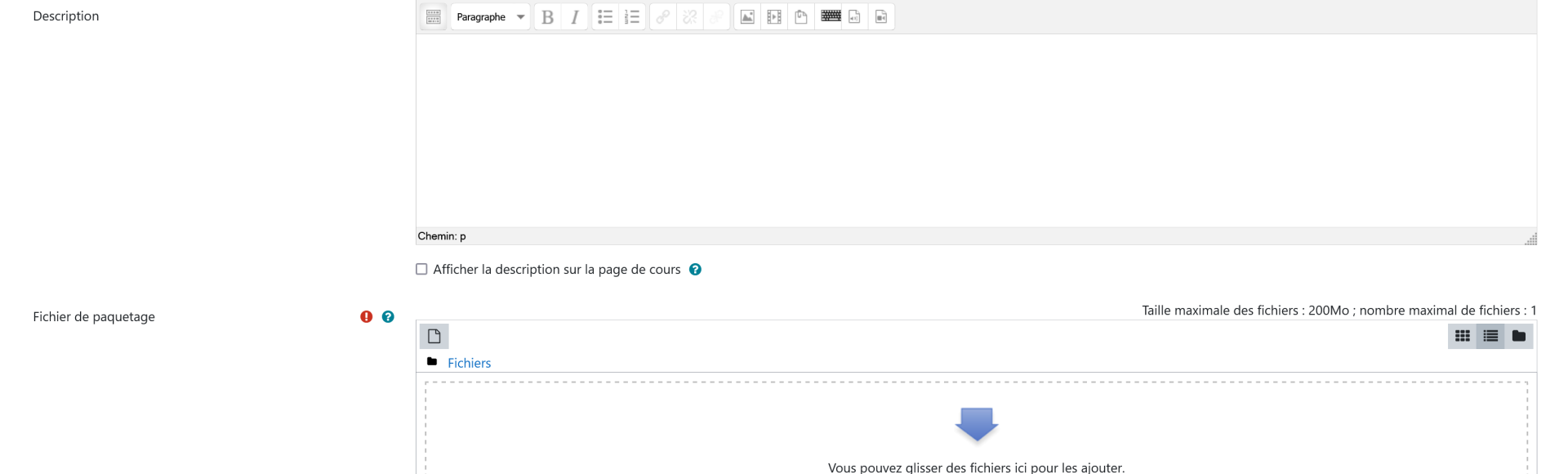Image resolution: width=1568 pixels, height=474 pixels.
Task: Click the red required field icon
Action: (x=366, y=316)
